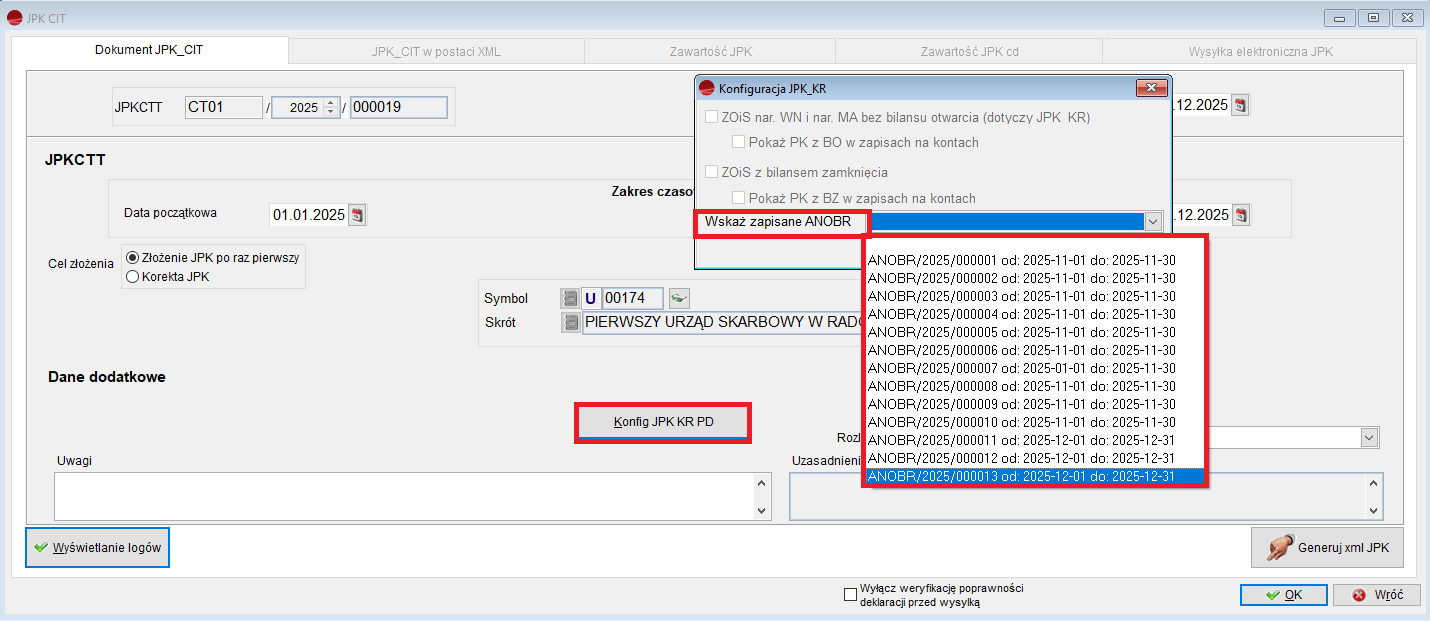Increase the year 2025 with stepper up arrow
Viewport: 1430px width, 621px height.
[x=331, y=102]
